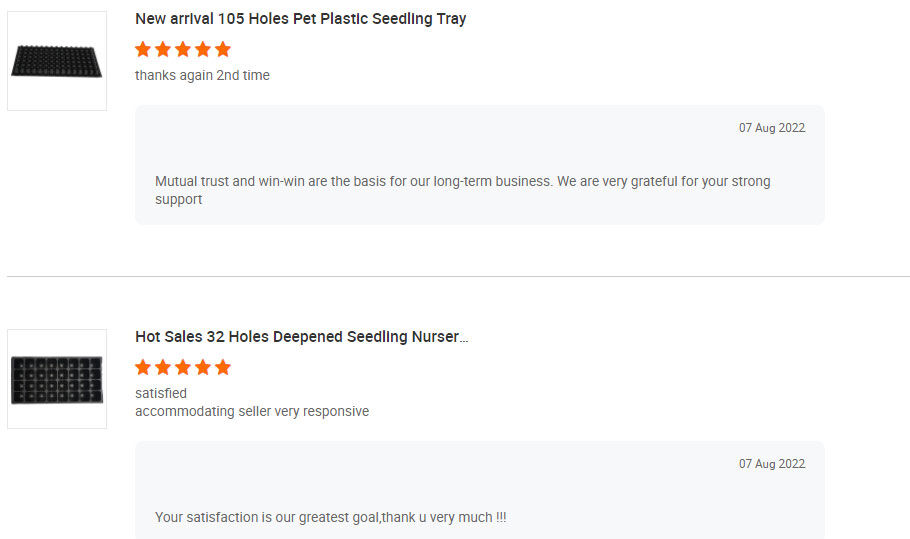The image size is (910, 539).
Task: Click fifth star of 105 Holes tray rating
Action: tap(223, 49)
